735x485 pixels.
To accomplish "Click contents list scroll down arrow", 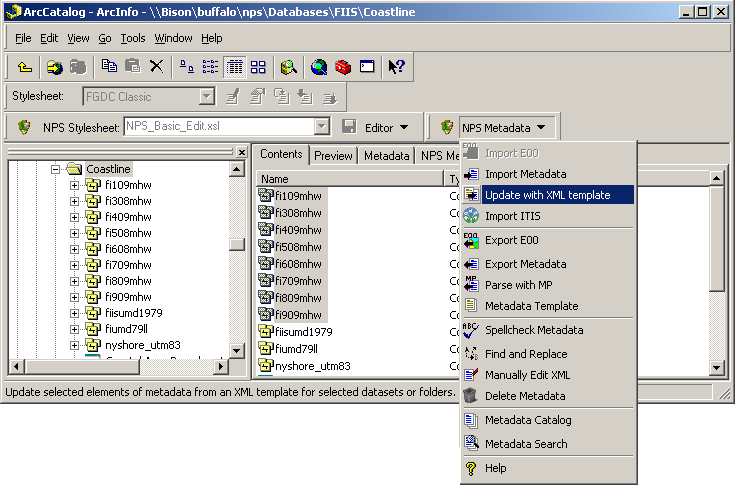I will (716, 367).
